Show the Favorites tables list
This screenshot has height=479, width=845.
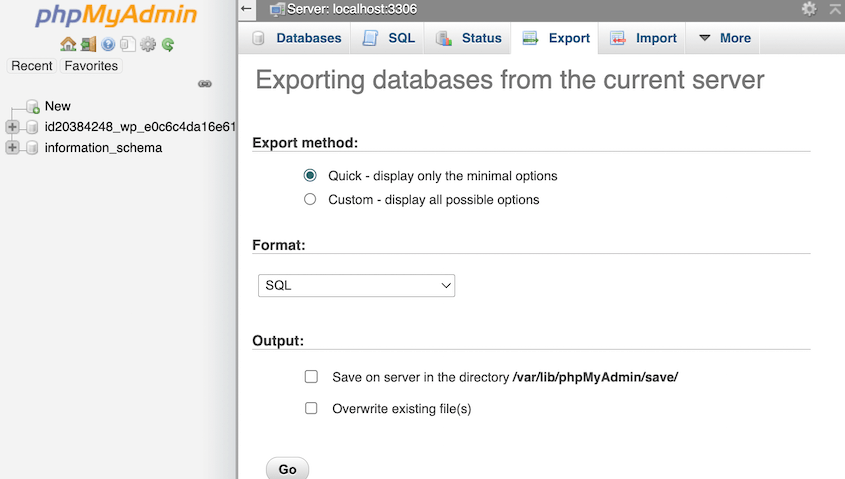tap(91, 66)
